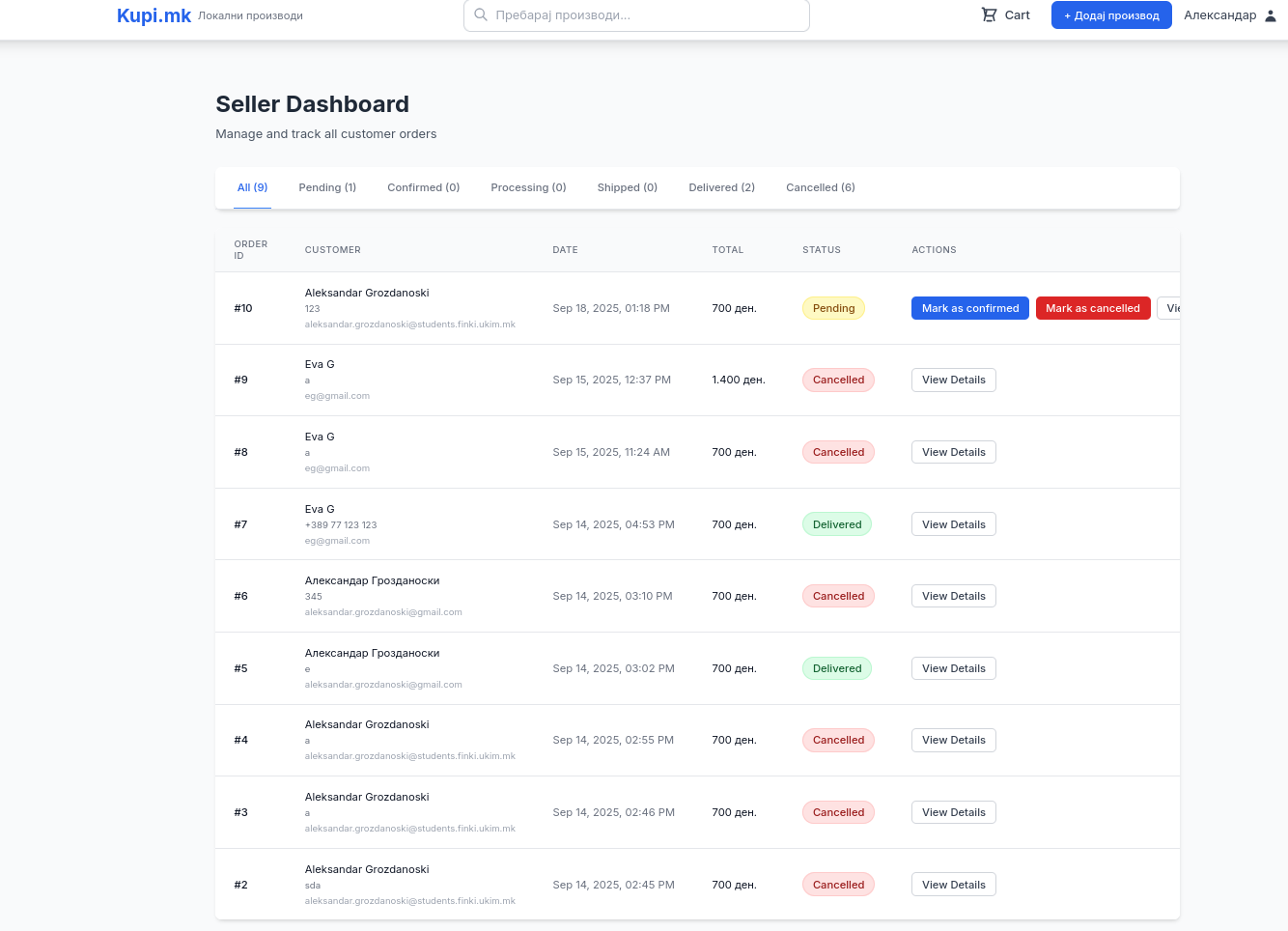Filter by the Cancelled (6) tab

click(820, 187)
